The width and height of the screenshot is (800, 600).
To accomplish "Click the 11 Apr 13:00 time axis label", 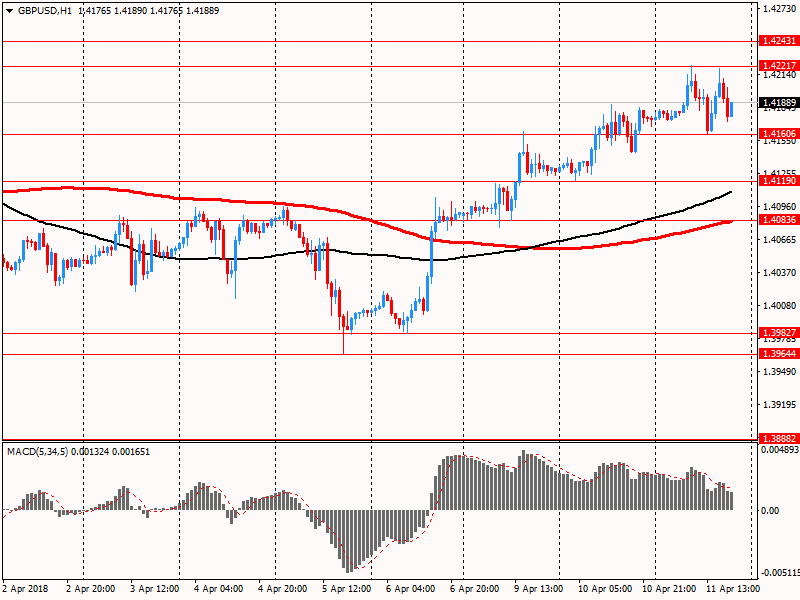I will 733,589.
